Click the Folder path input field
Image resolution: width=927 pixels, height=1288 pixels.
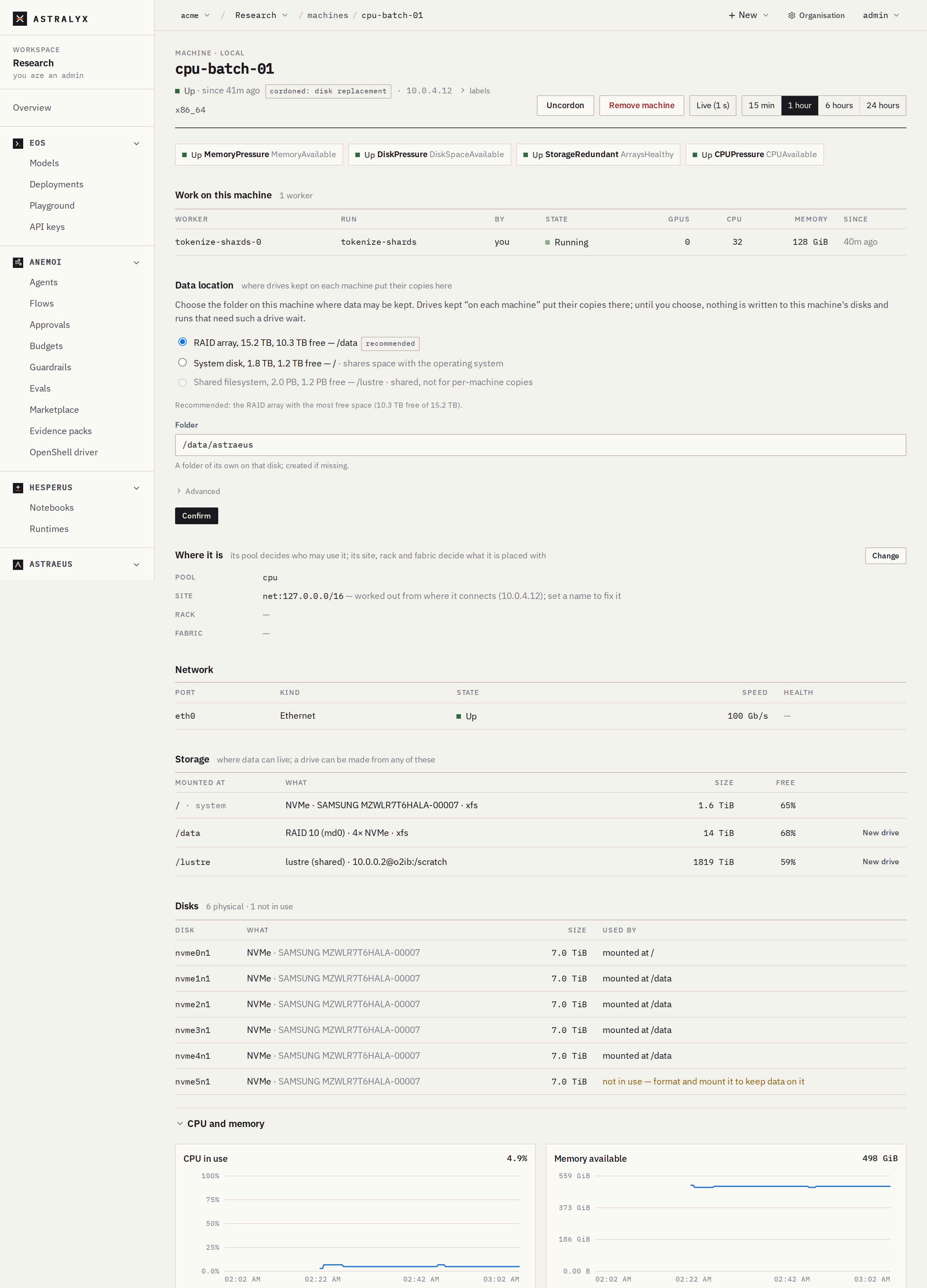[540, 445]
